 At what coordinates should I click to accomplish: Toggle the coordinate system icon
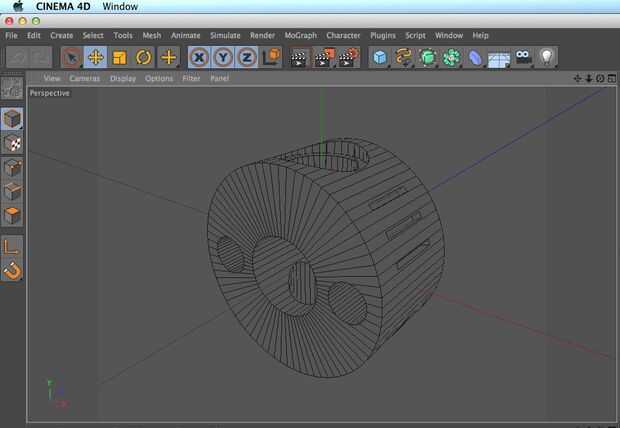pos(271,57)
